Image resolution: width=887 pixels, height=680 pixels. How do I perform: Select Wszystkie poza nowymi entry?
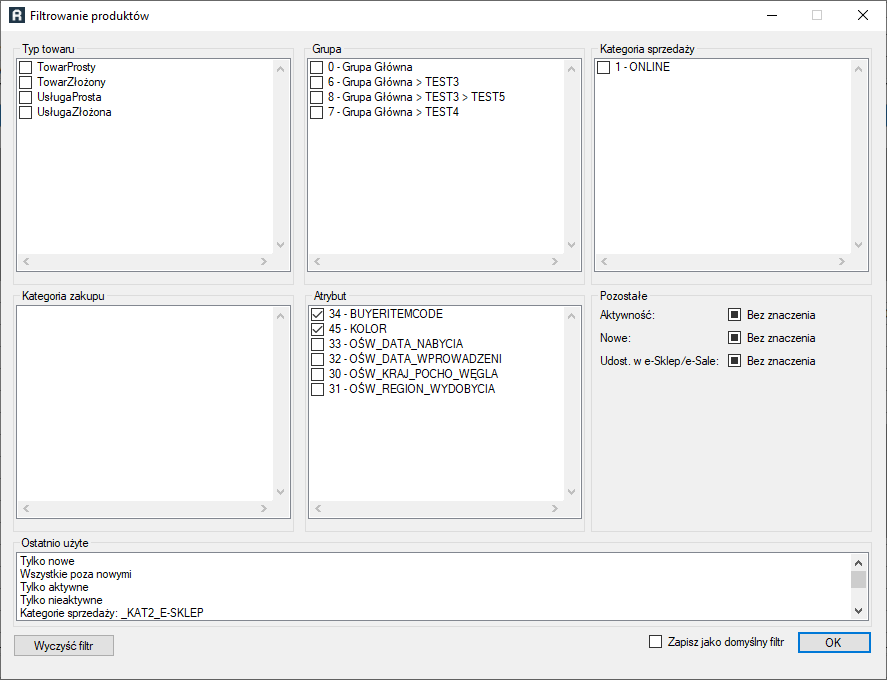tap(76, 574)
